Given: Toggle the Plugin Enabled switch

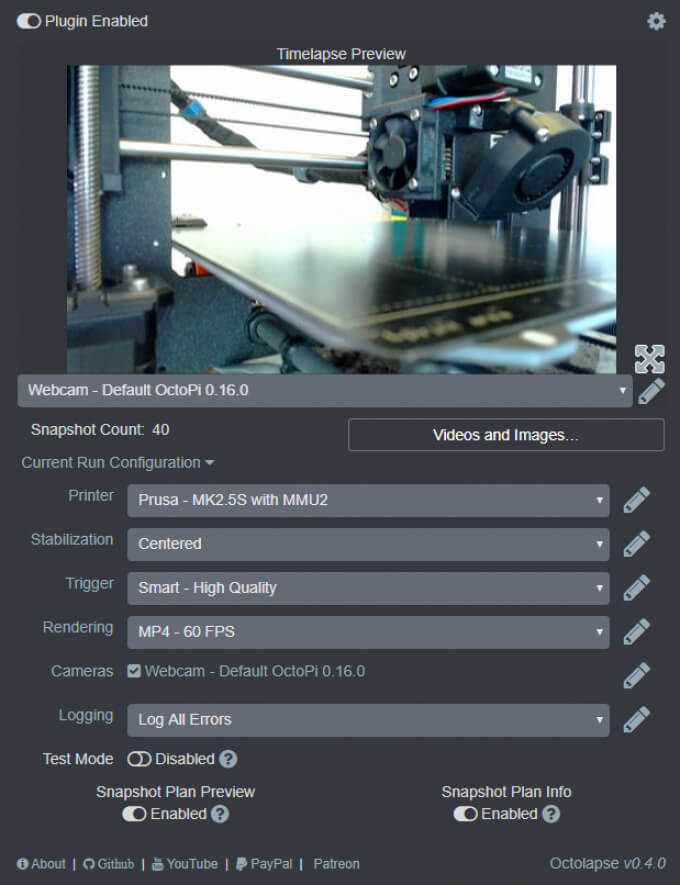Looking at the screenshot, I should [x=29, y=21].
